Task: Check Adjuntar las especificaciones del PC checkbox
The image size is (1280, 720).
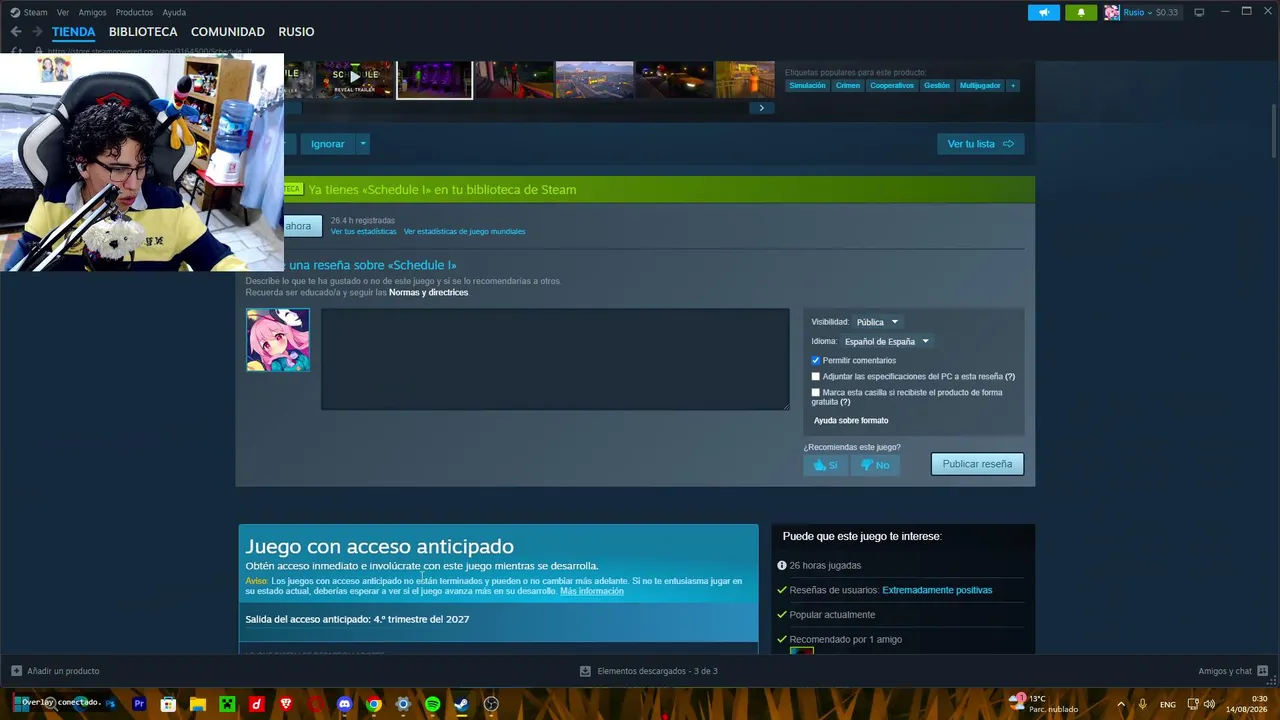Action: click(816, 377)
